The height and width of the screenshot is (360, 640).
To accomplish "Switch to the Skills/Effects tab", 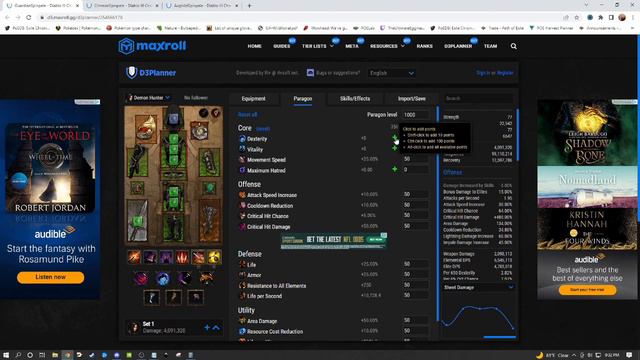I will click(x=355, y=99).
